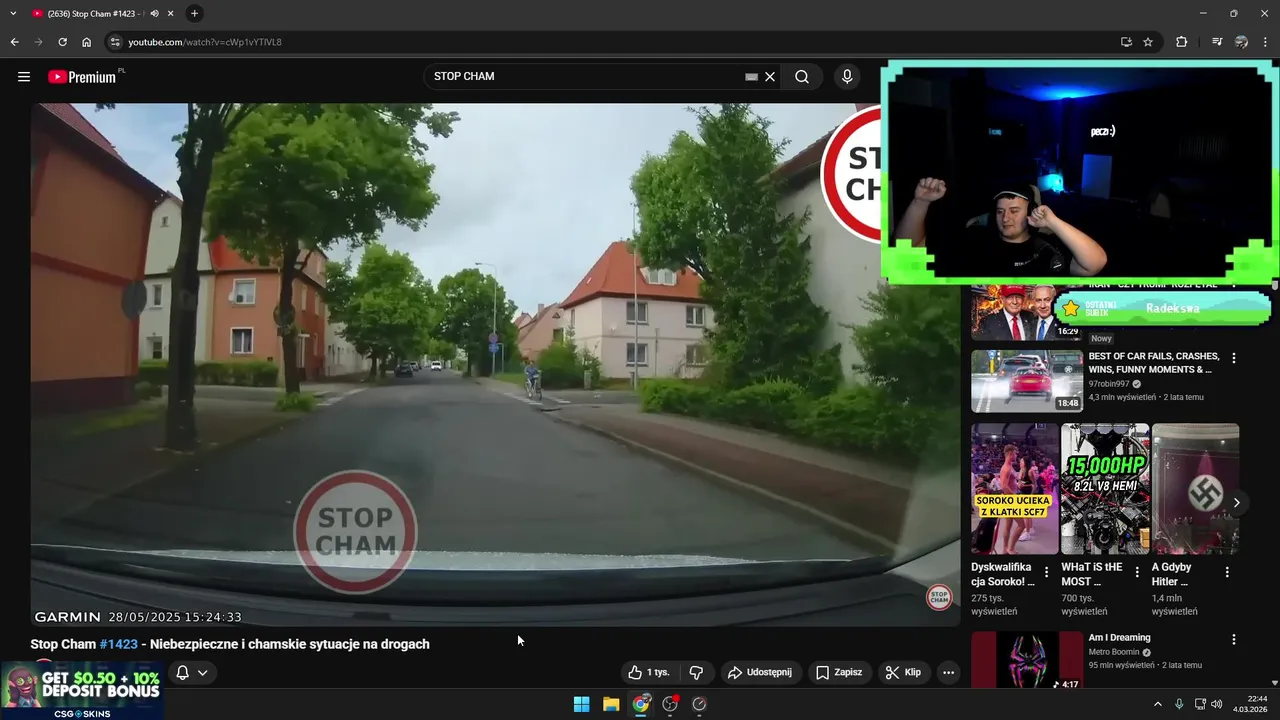Viewport: 1280px width, 720px height.
Task: Show hidden system tray icons chevron
Action: pos(1158,704)
